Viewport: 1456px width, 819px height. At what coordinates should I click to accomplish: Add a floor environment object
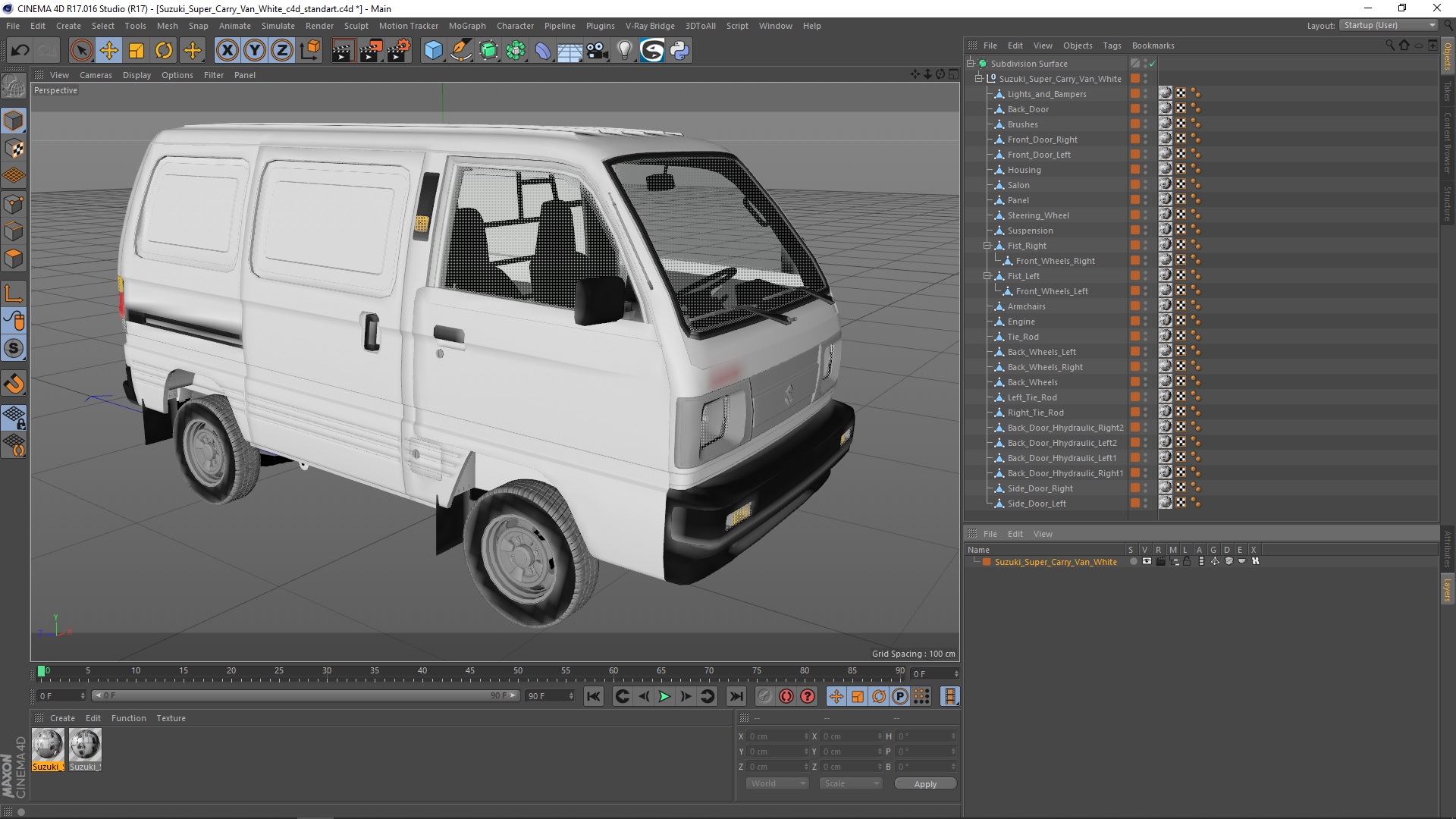click(x=570, y=51)
